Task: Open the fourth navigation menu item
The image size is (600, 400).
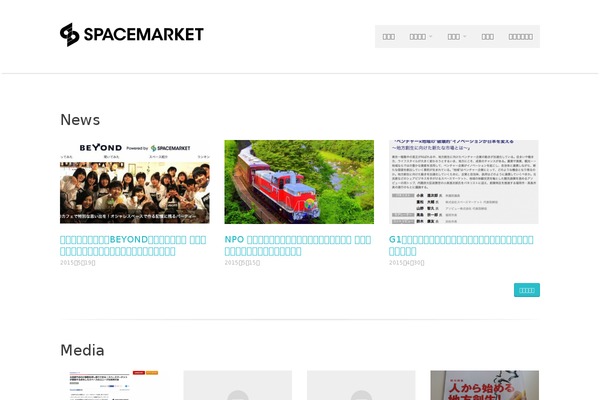Action: [x=488, y=37]
